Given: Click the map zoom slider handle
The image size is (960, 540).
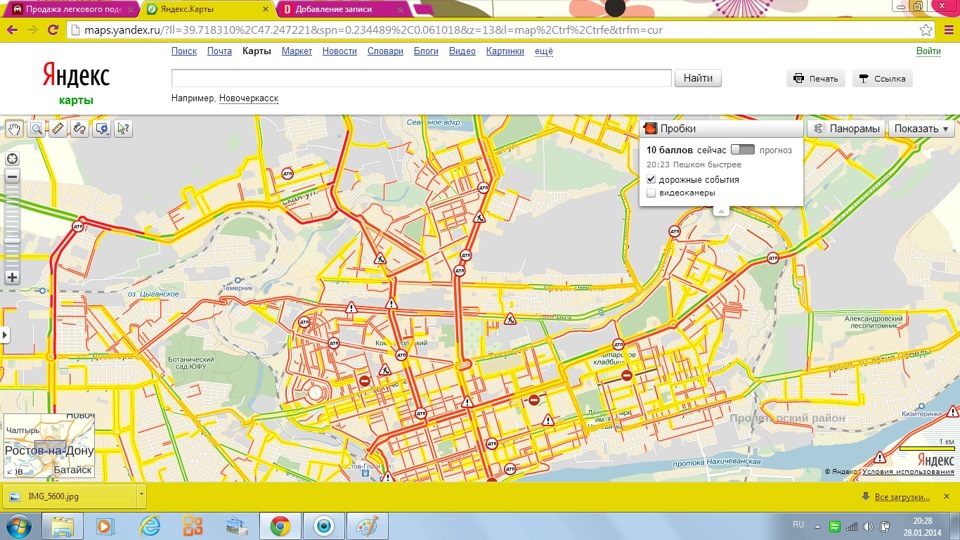Looking at the screenshot, I should coord(12,240).
